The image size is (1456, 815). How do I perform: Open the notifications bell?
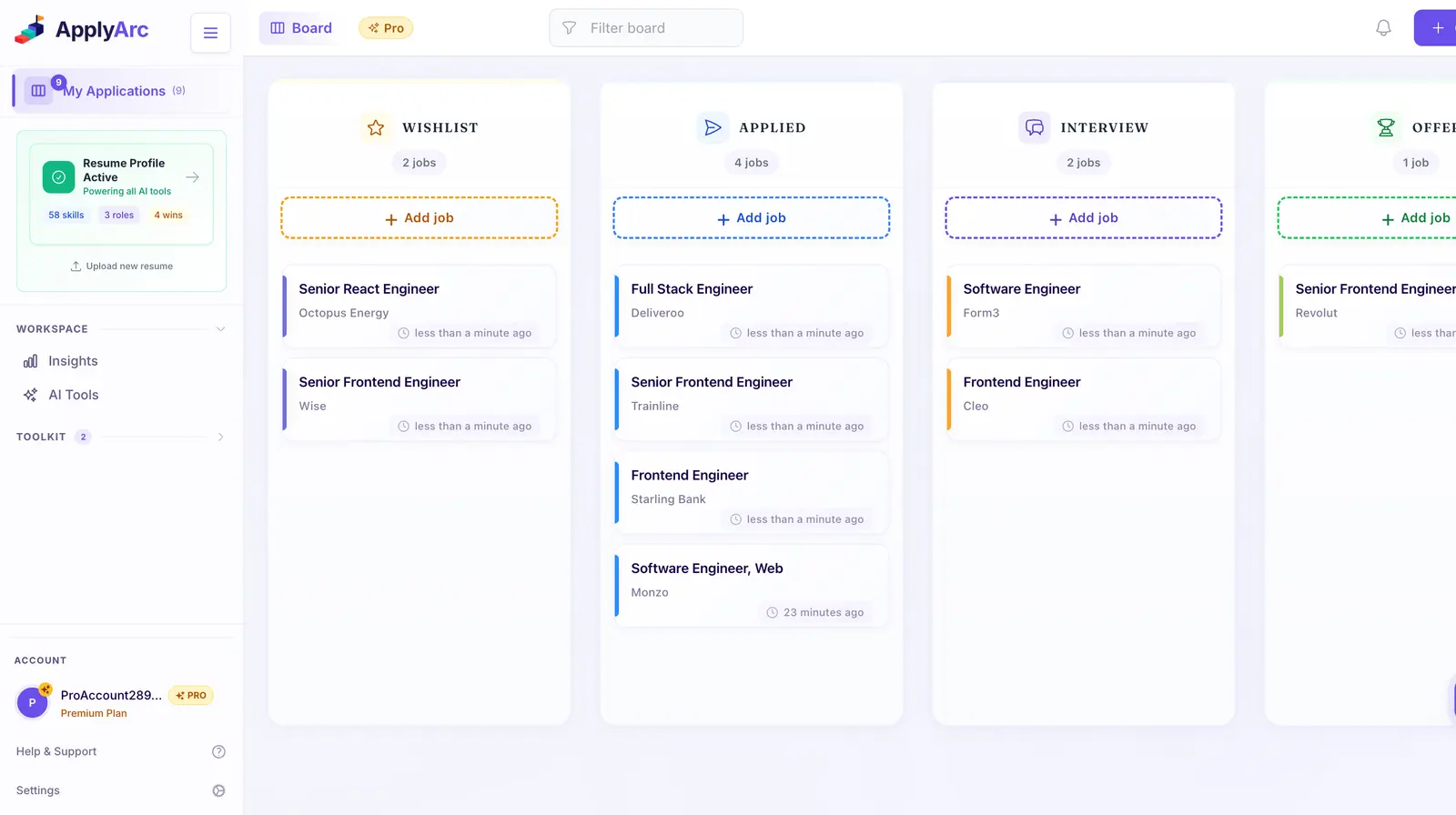pyautogui.click(x=1383, y=28)
